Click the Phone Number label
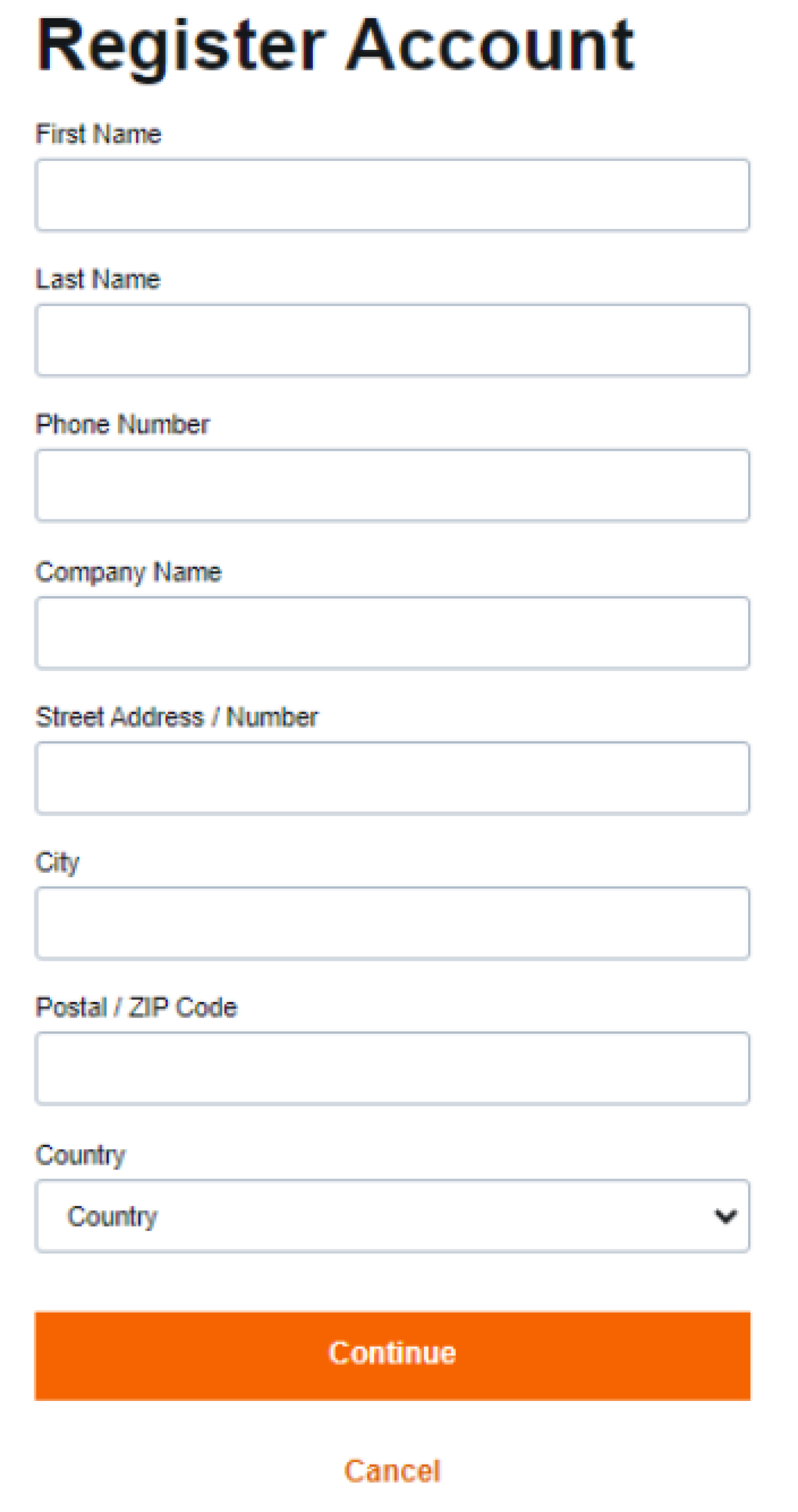Image resolution: width=798 pixels, height=1512 pixels. [x=123, y=425]
